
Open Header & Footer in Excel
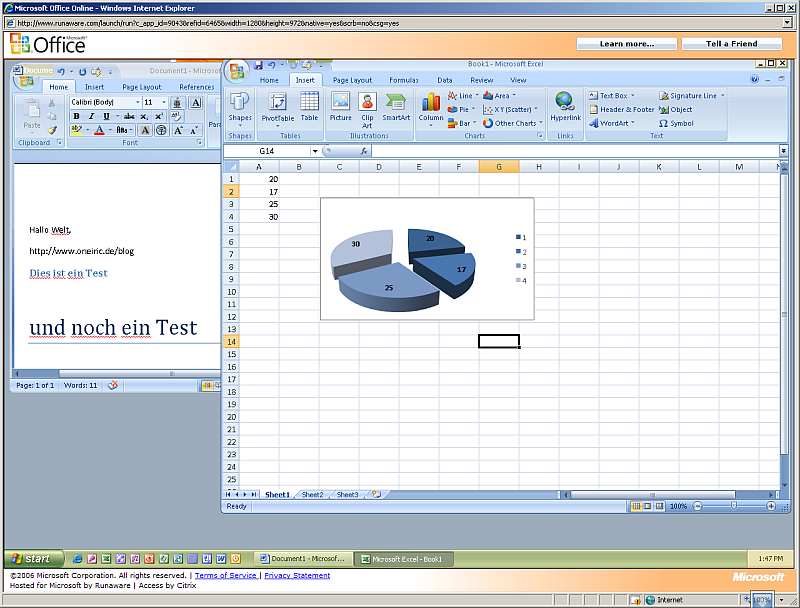621,109
